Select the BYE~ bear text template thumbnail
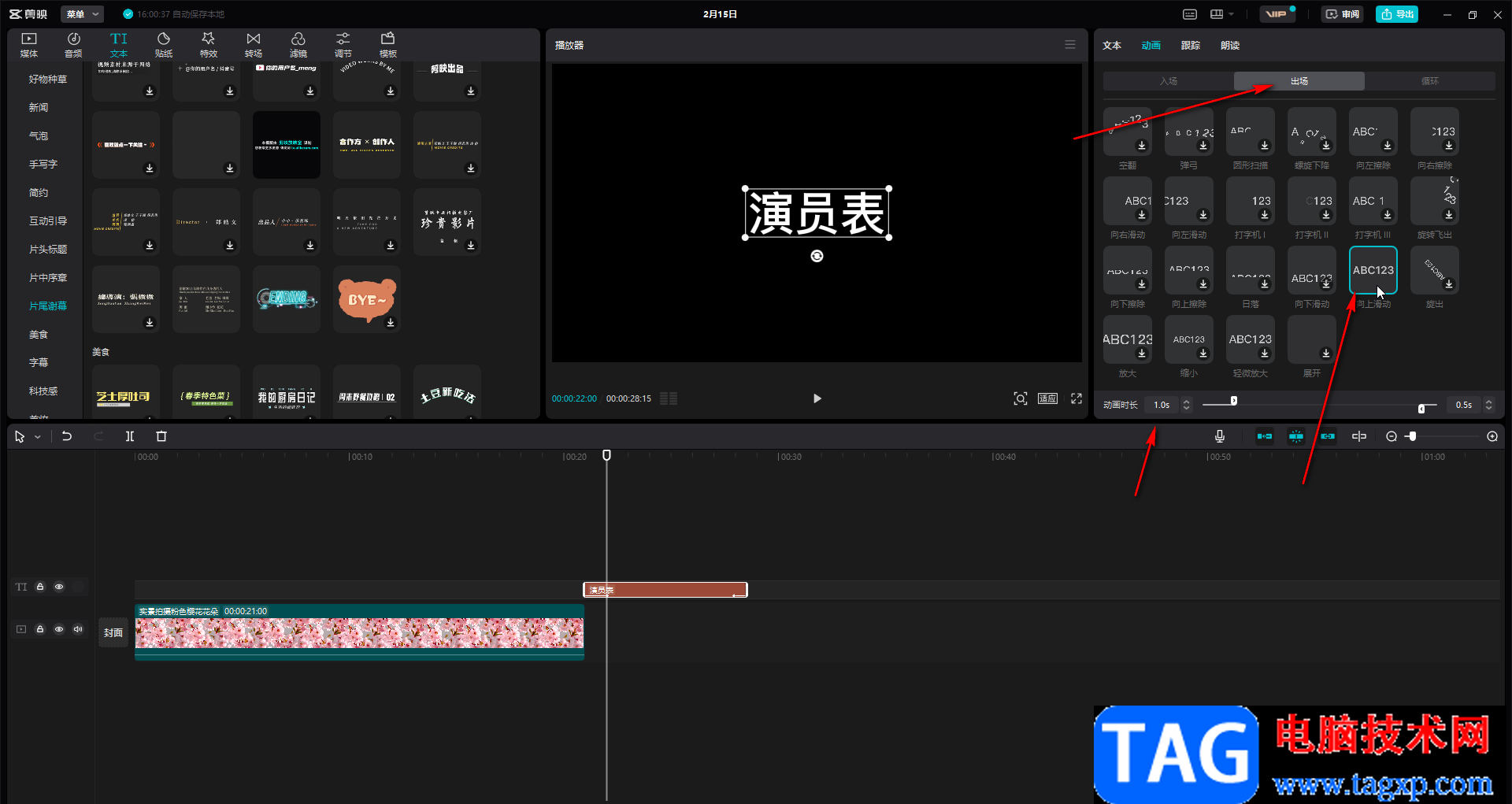 pos(367,299)
